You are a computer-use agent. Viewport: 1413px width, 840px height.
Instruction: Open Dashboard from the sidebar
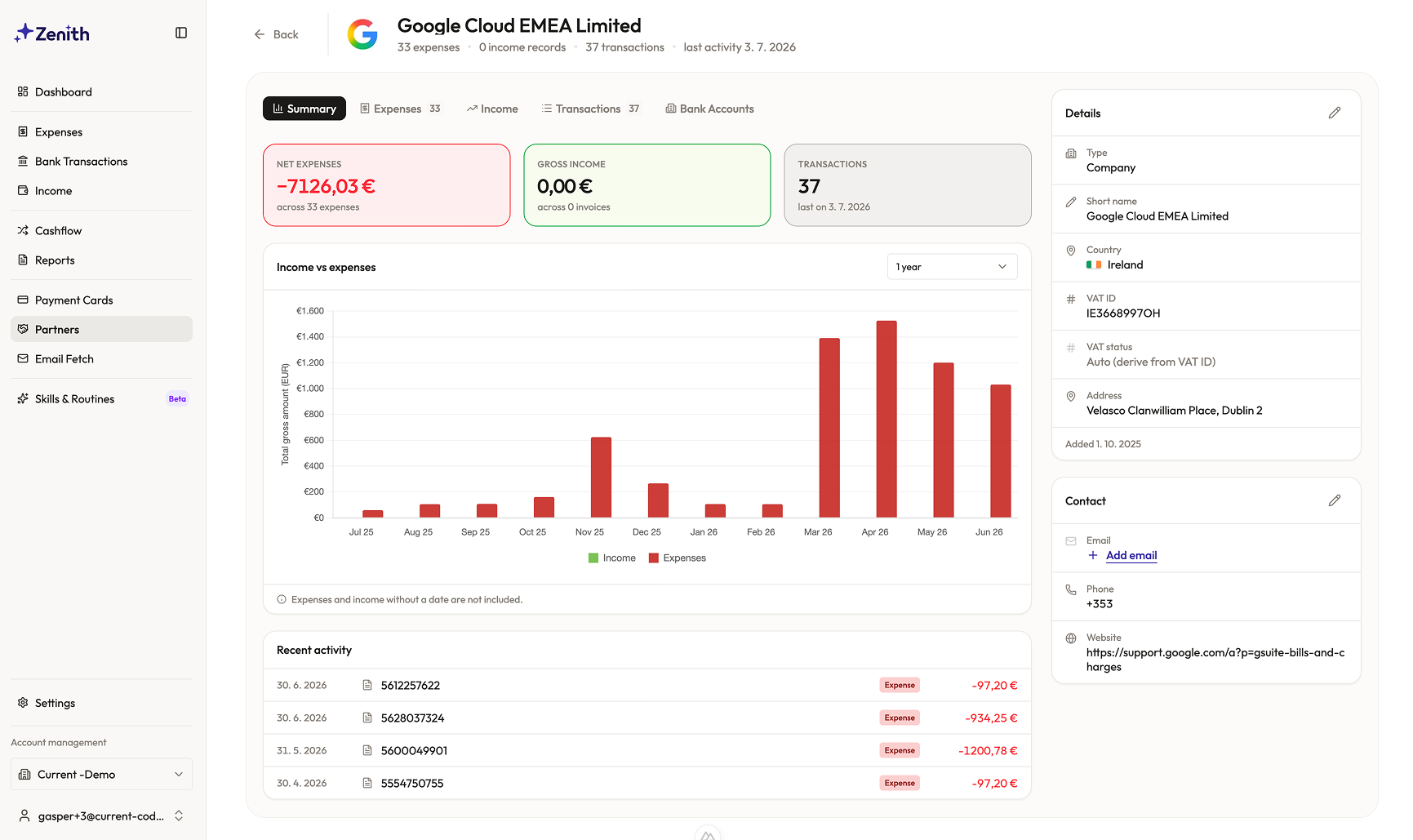click(x=102, y=92)
